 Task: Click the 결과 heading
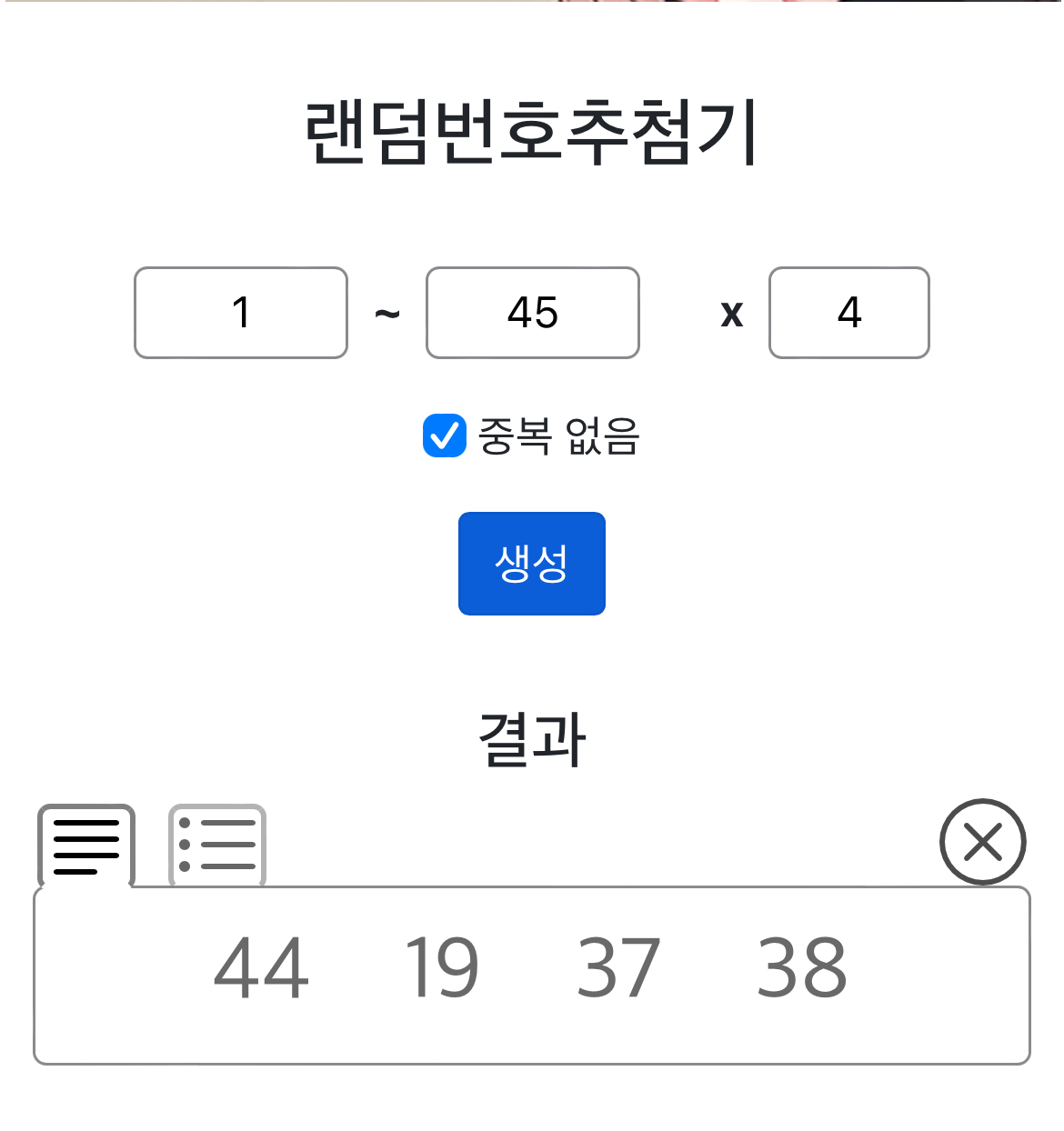pyautogui.click(x=532, y=740)
